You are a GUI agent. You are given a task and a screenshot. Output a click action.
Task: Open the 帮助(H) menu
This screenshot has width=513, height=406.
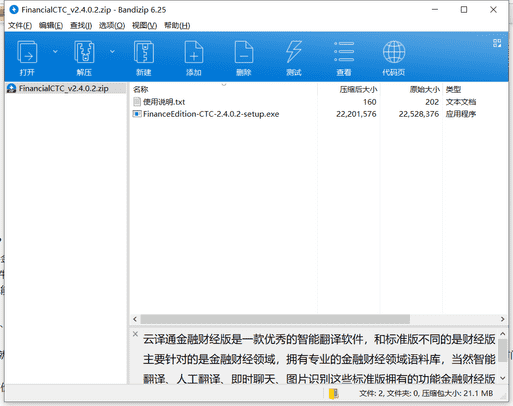pos(177,25)
